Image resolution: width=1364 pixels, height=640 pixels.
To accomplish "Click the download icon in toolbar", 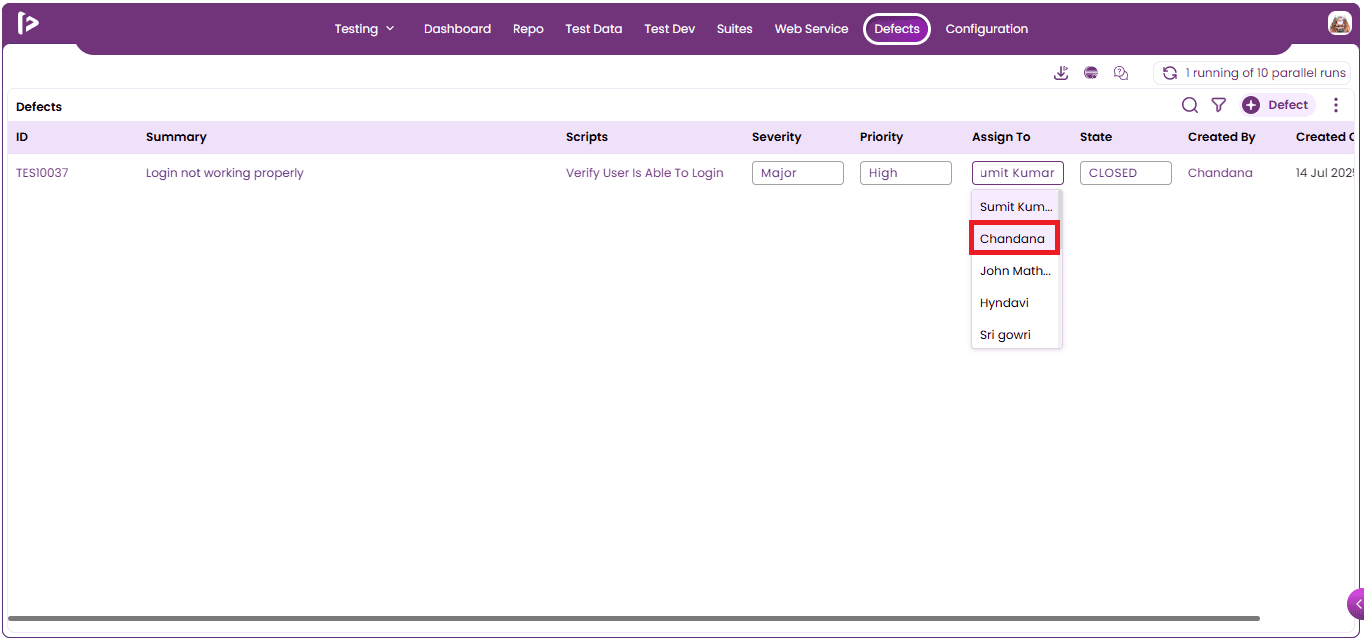I will pos(1061,73).
